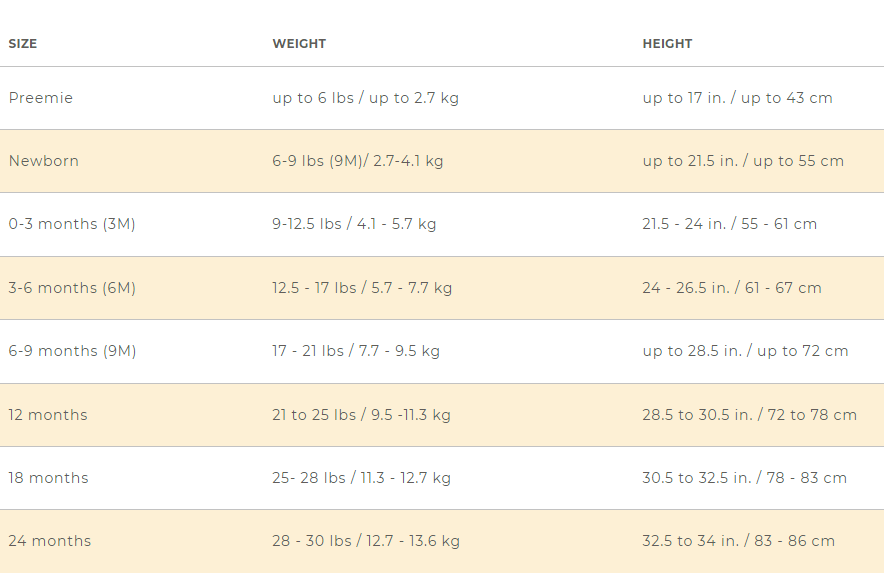Select the 12 months size cell
This screenshot has width=884, height=573.
[x=48, y=415]
